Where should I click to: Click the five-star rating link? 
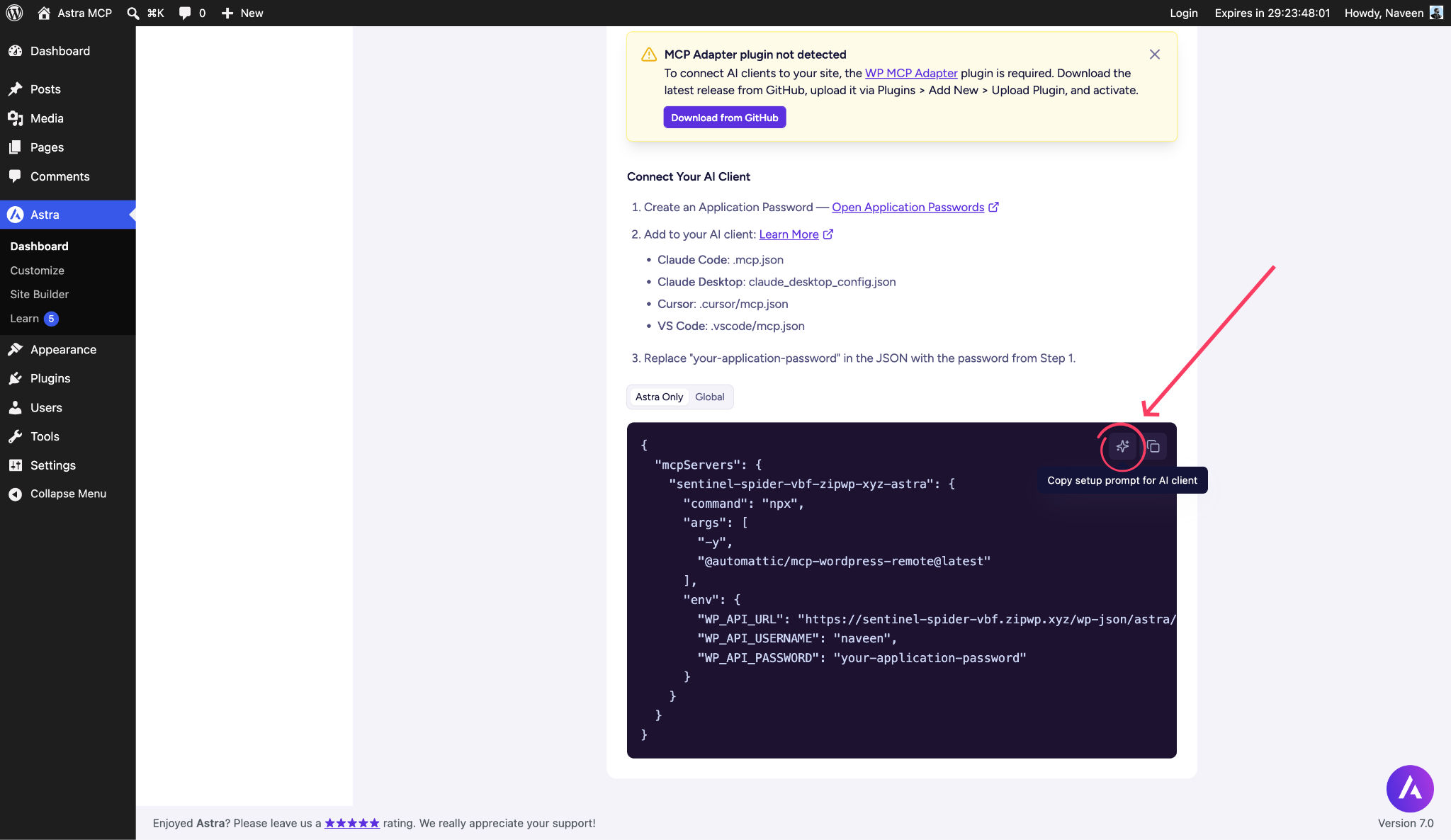(352, 823)
